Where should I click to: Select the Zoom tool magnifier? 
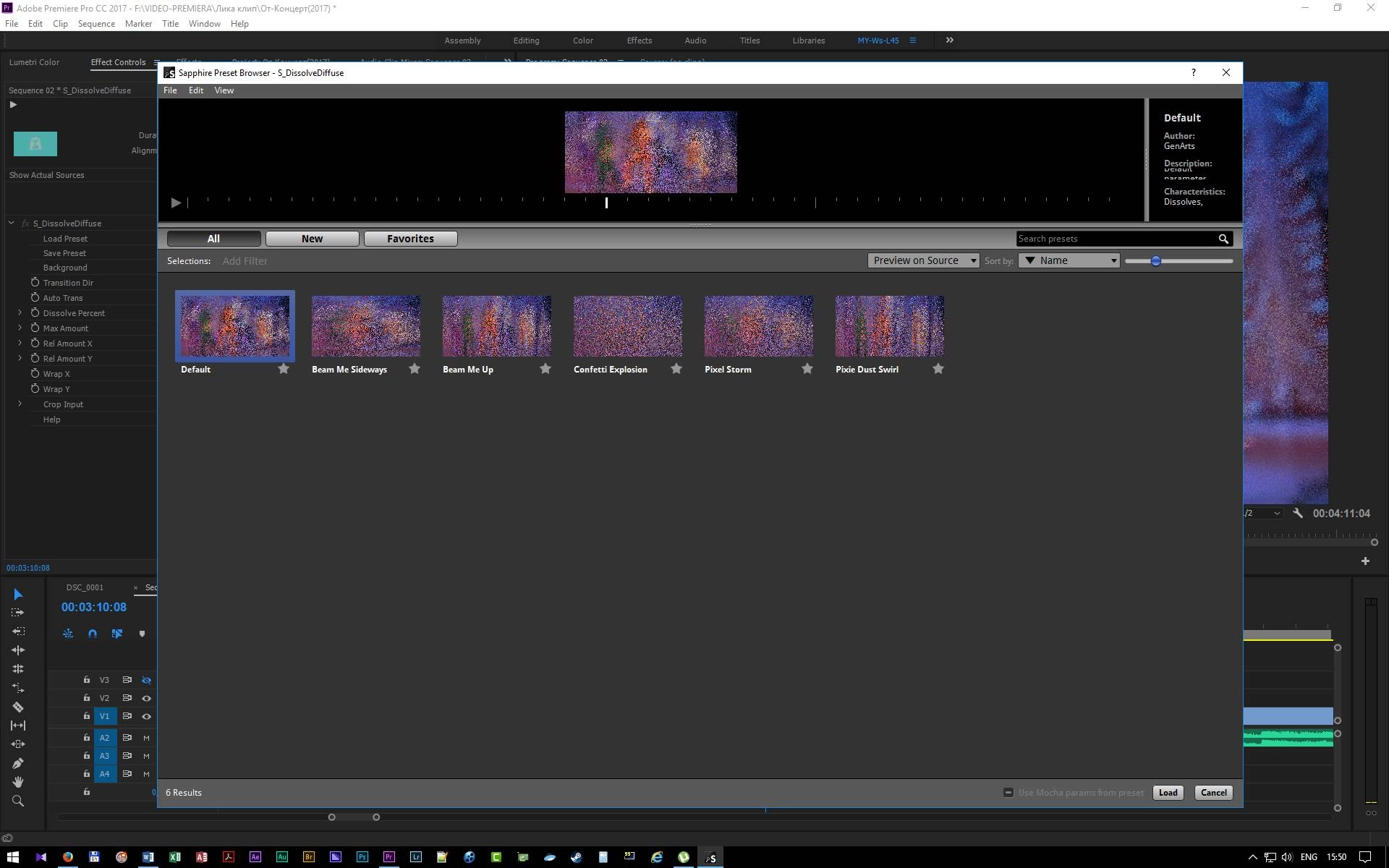tap(18, 801)
